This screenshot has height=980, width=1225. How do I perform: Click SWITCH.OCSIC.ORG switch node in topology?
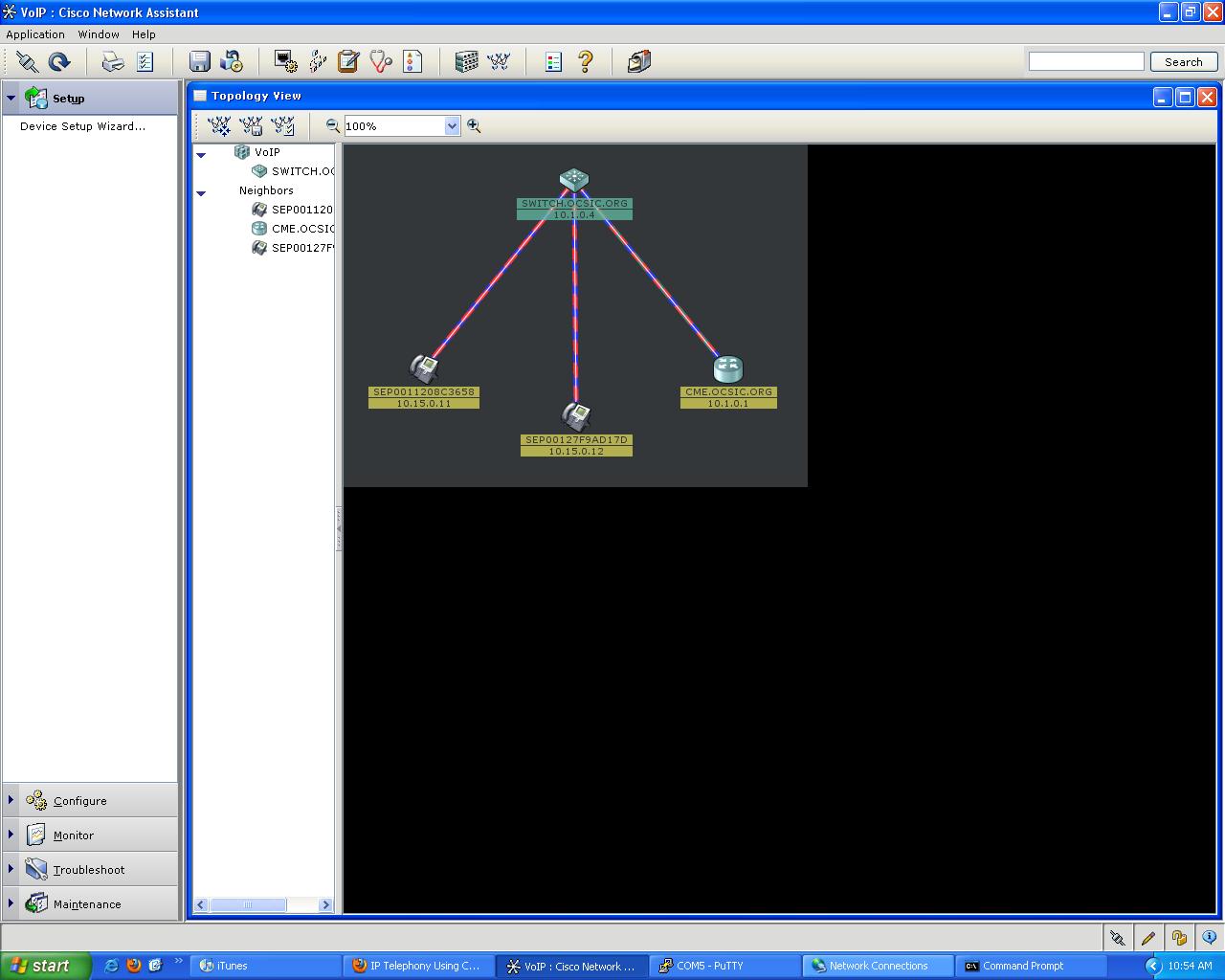[x=574, y=180]
